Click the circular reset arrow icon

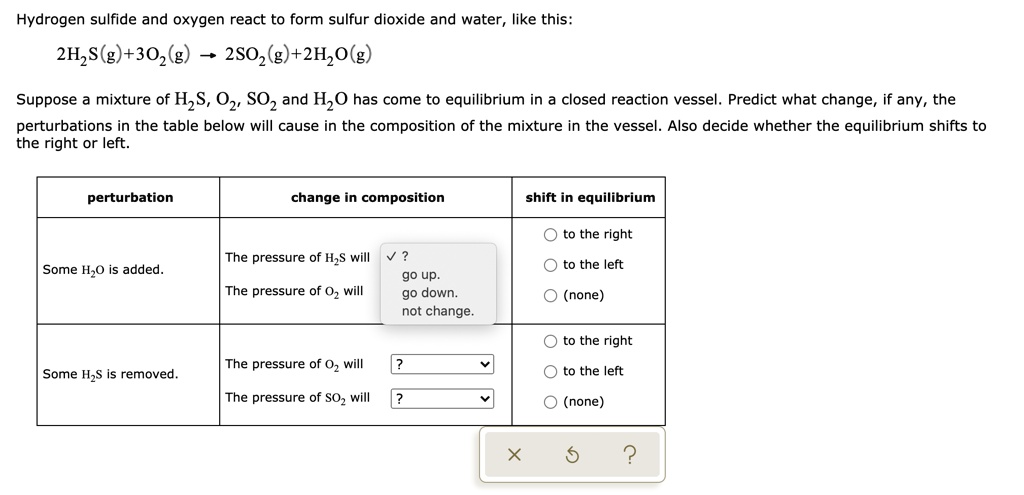coord(571,455)
